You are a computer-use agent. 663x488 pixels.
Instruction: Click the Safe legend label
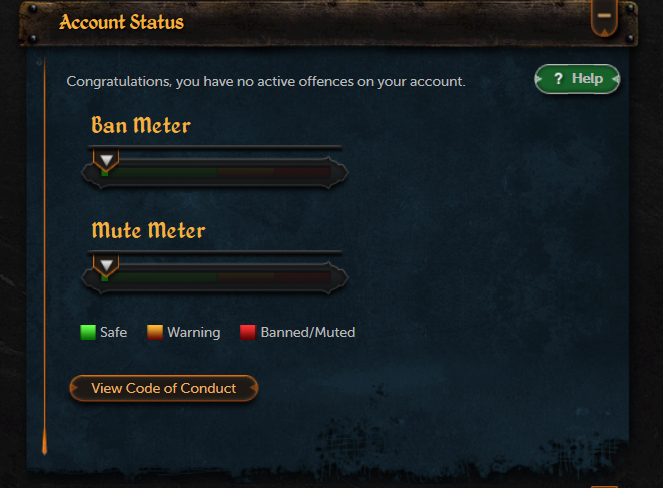tap(113, 332)
